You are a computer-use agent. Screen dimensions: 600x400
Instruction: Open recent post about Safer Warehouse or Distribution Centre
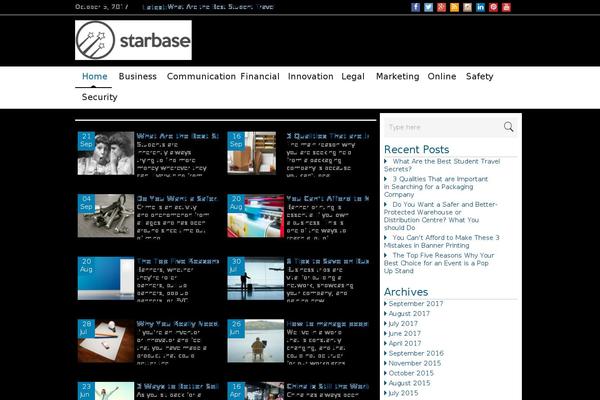440,216
